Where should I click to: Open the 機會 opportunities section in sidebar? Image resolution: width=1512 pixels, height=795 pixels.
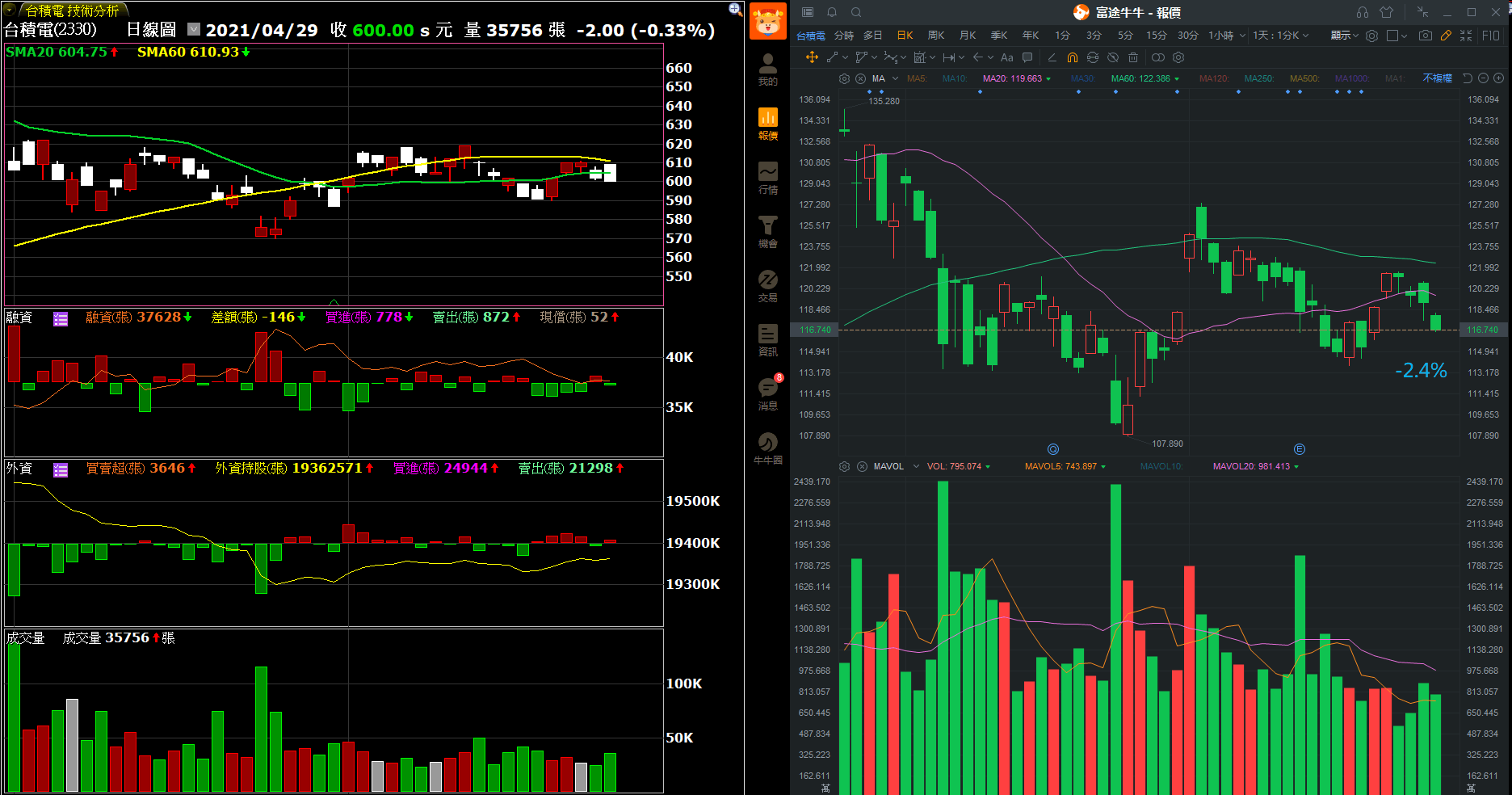767,232
